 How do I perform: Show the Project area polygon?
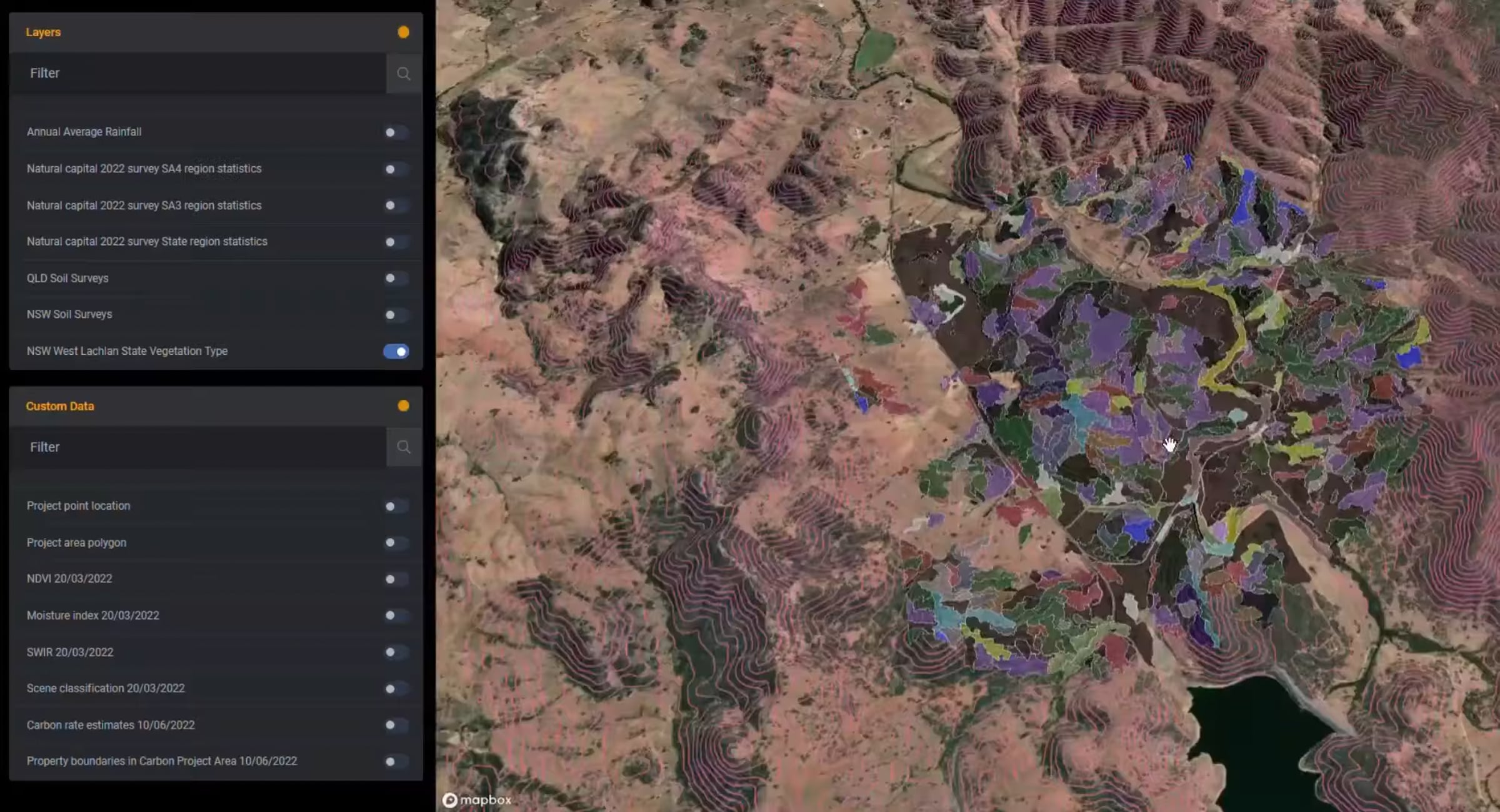(396, 543)
